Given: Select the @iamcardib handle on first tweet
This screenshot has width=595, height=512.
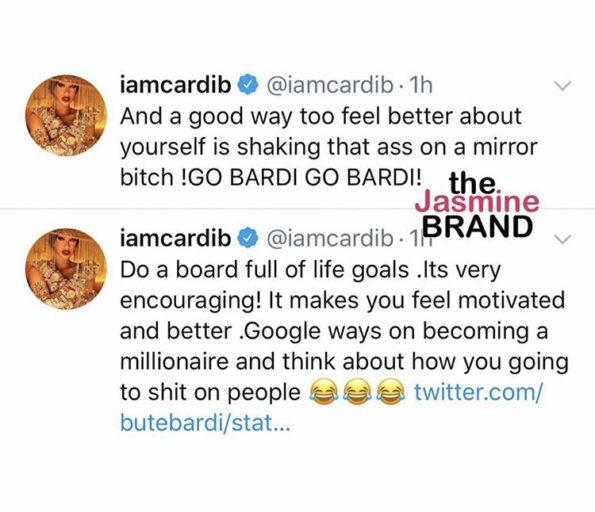Looking at the screenshot, I should 330,86.
